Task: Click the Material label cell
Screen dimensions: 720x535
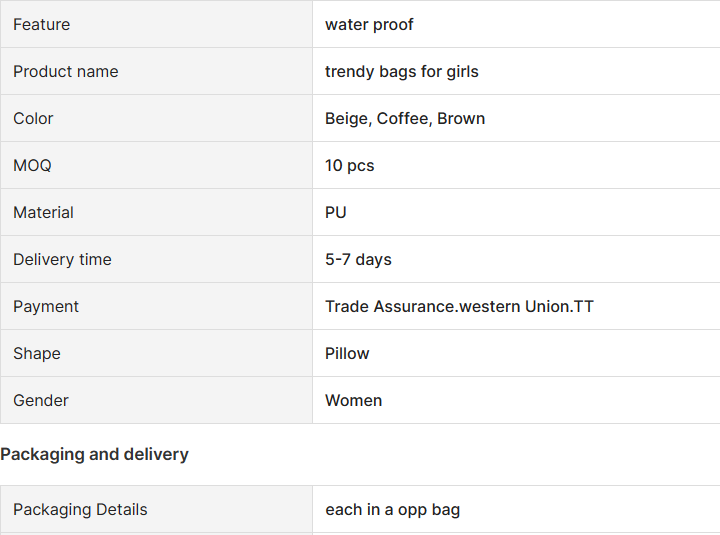Action: [156, 212]
